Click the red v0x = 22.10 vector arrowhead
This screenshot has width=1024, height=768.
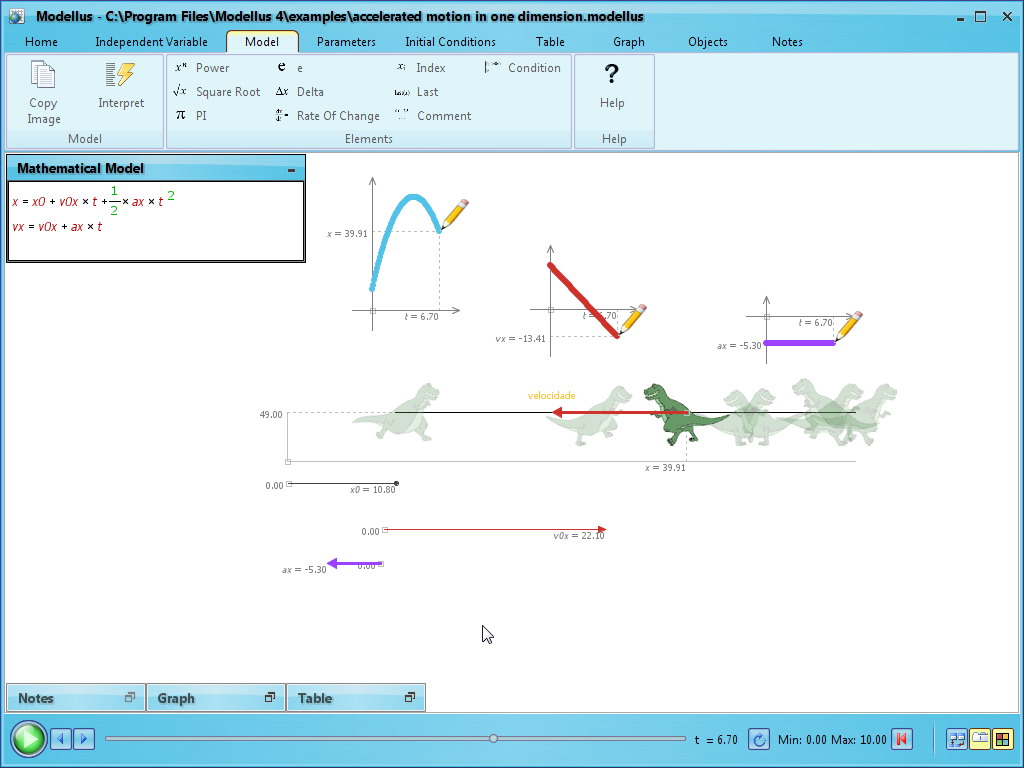point(602,530)
